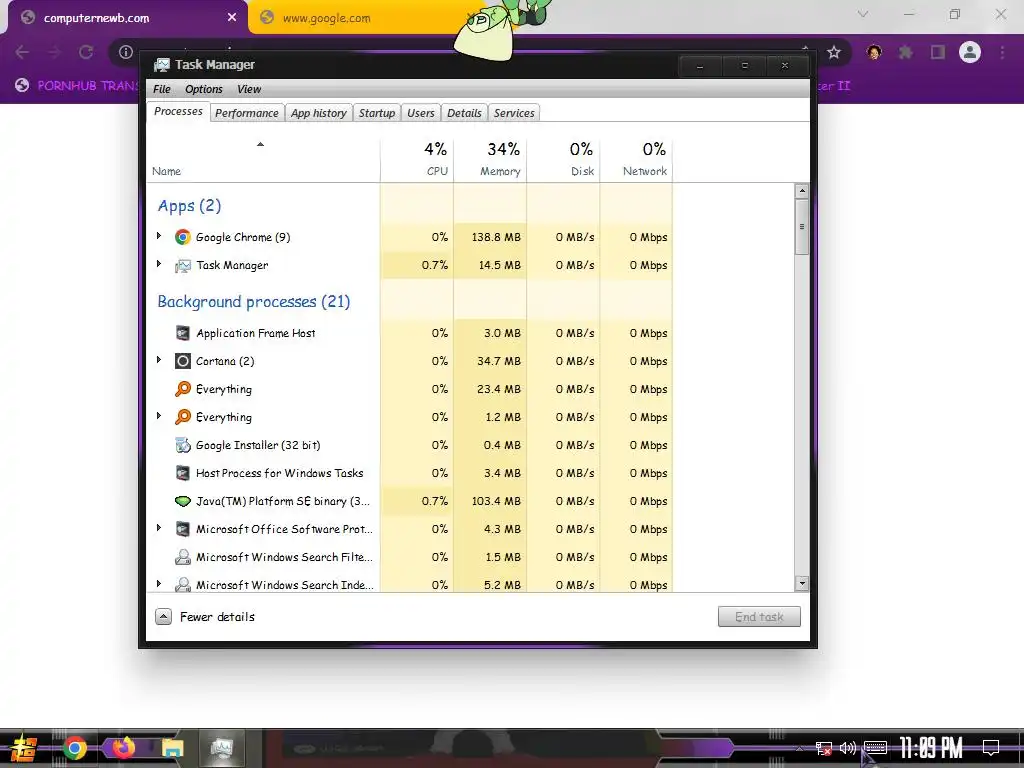Sort by the Network column header
This screenshot has height=768, width=1024.
[x=636, y=159]
